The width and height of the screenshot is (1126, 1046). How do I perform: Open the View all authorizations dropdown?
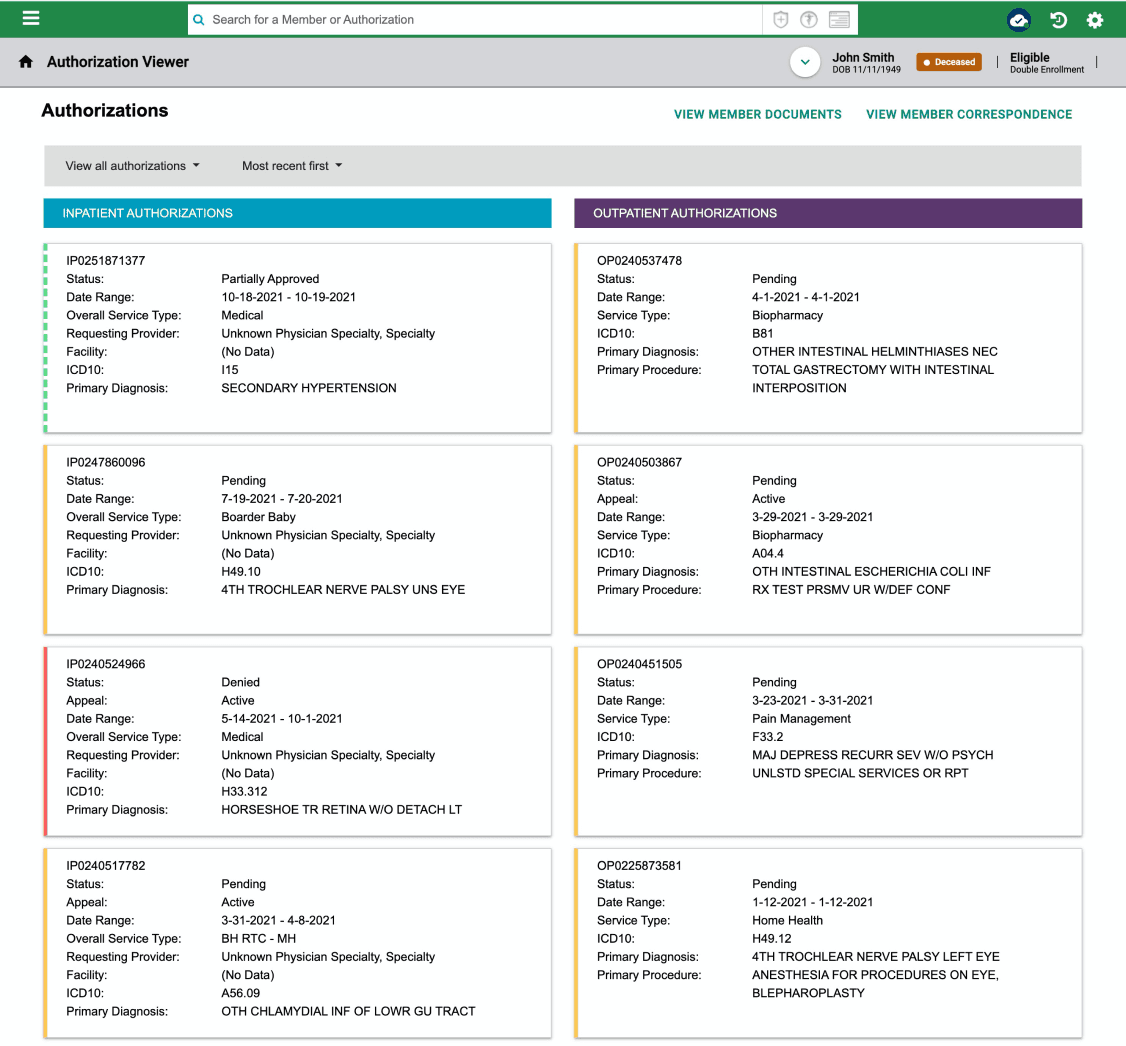tap(133, 166)
